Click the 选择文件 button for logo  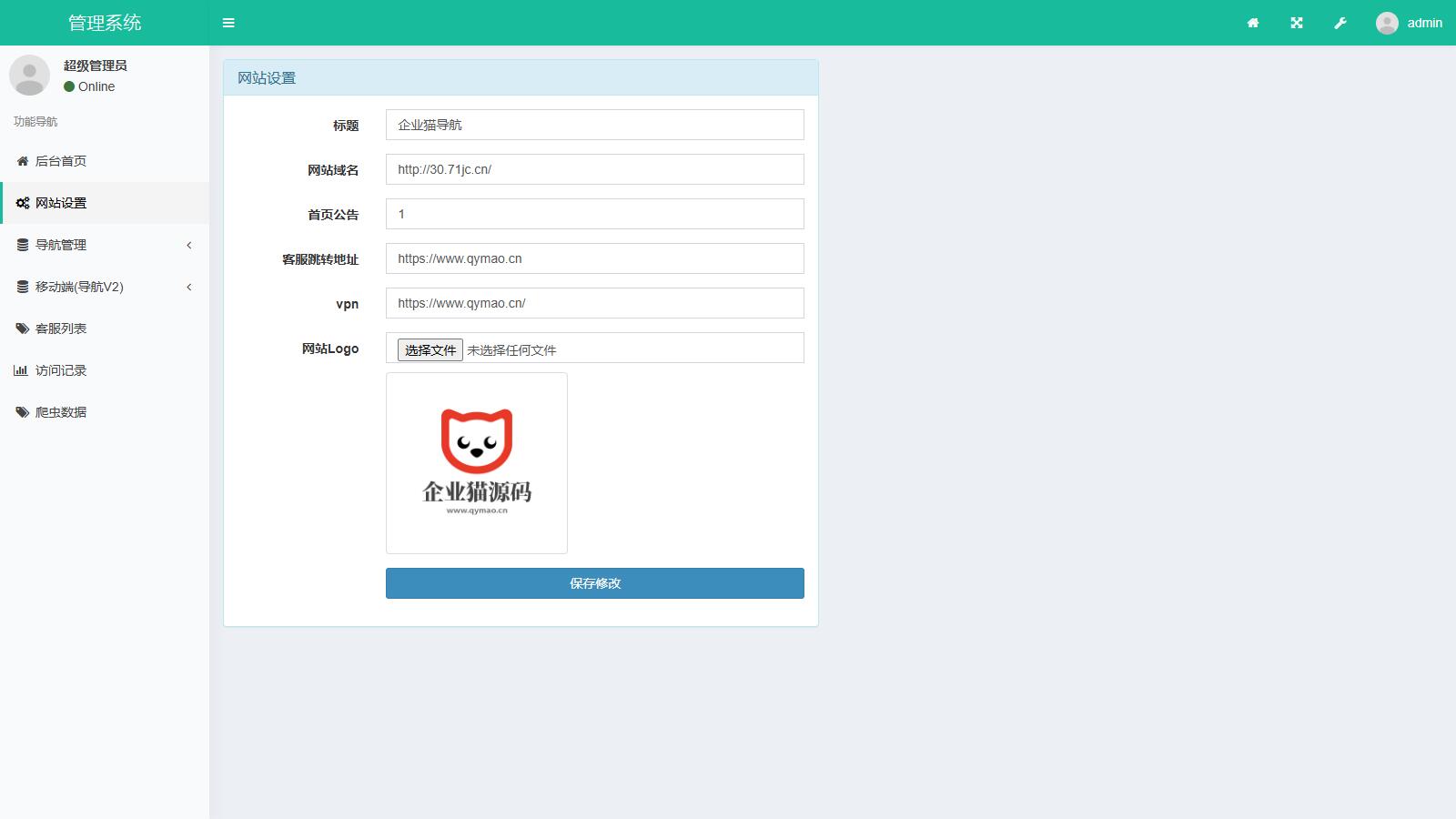(430, 349)
